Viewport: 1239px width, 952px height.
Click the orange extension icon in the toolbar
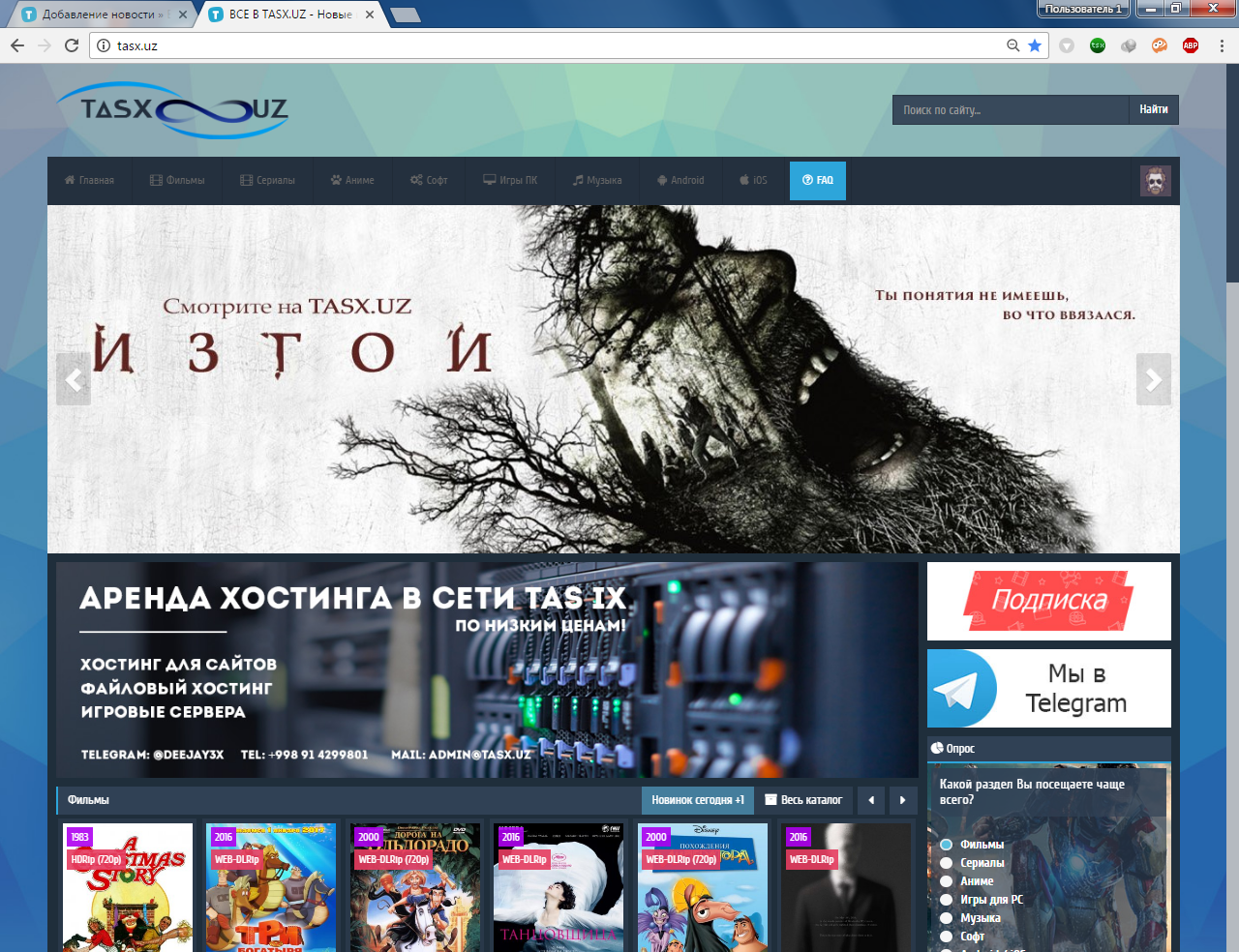(x=1160, y=45)
